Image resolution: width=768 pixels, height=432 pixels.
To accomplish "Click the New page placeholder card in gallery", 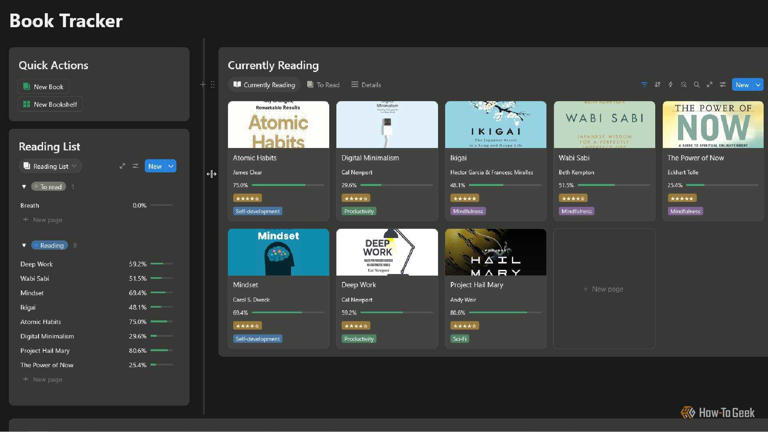I will 604,289.
